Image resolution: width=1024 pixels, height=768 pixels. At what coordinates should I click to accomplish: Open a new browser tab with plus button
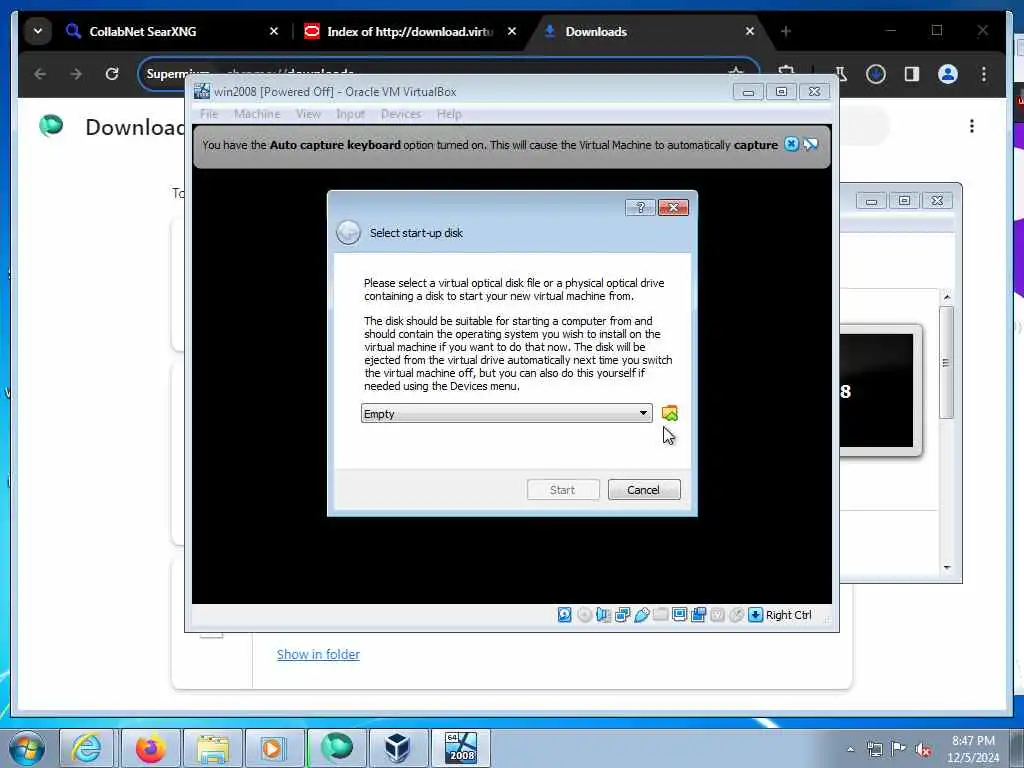click(x=786, y=31)
